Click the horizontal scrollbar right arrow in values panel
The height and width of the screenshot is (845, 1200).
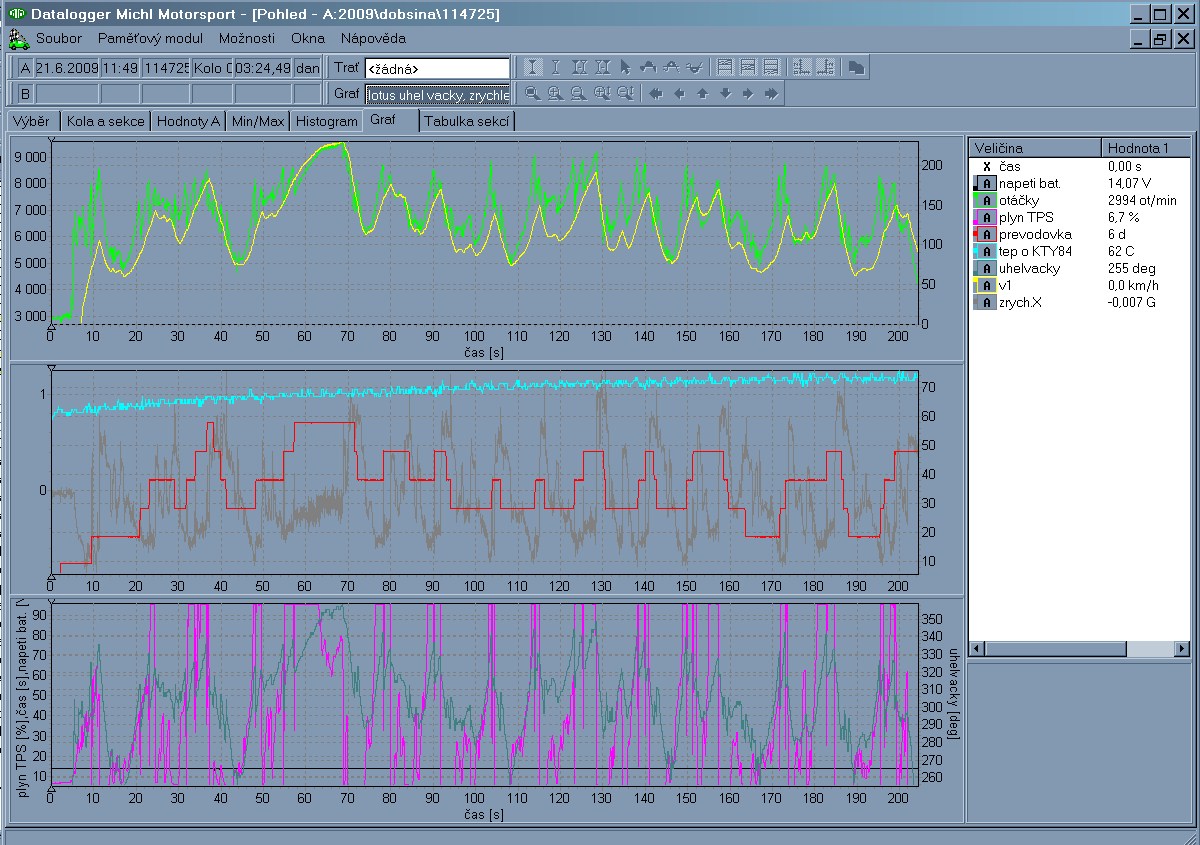1182,649
